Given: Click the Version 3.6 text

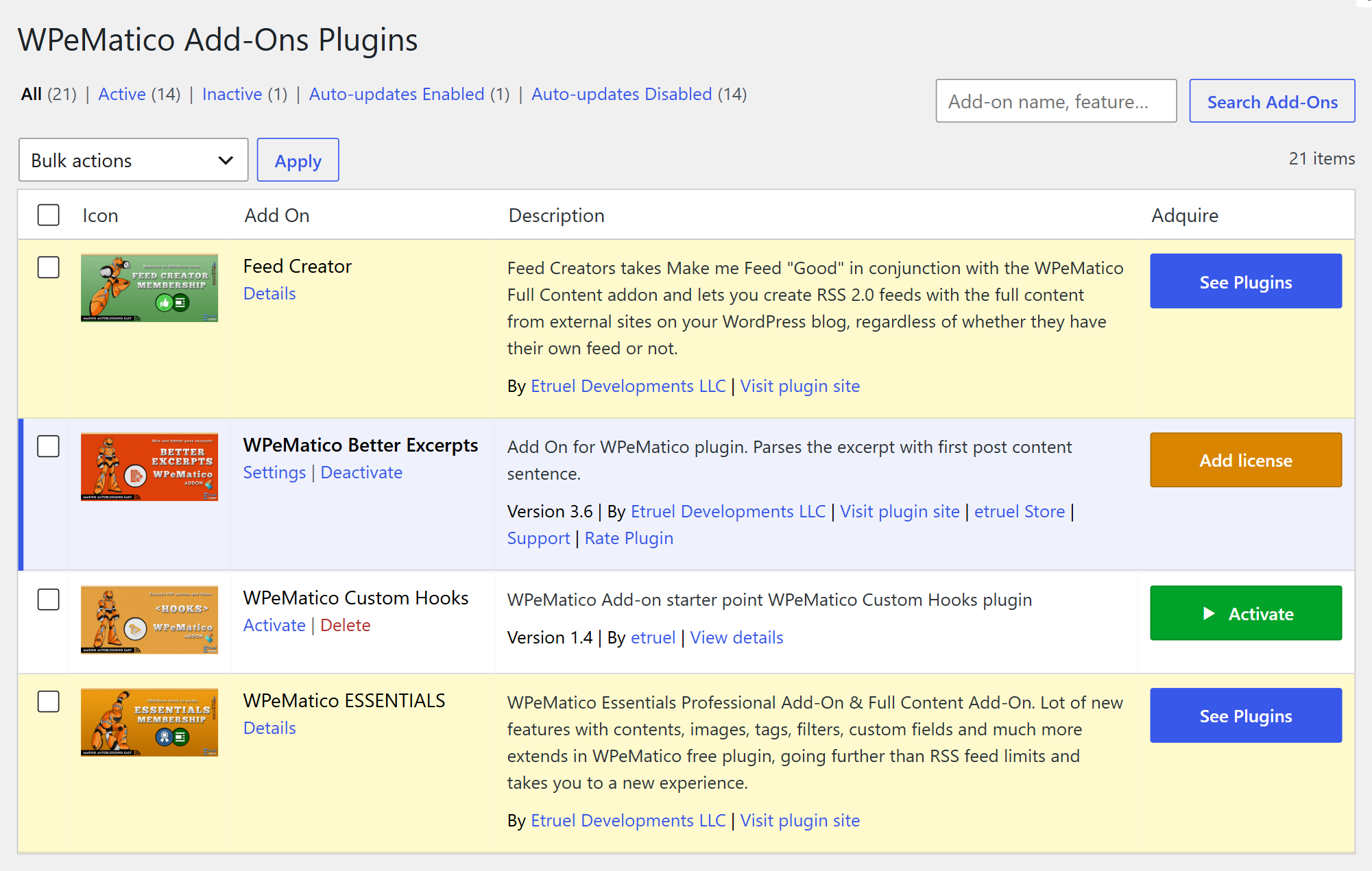Looking at the screenshot, I should pyautogui.click(x=550, y=511).
